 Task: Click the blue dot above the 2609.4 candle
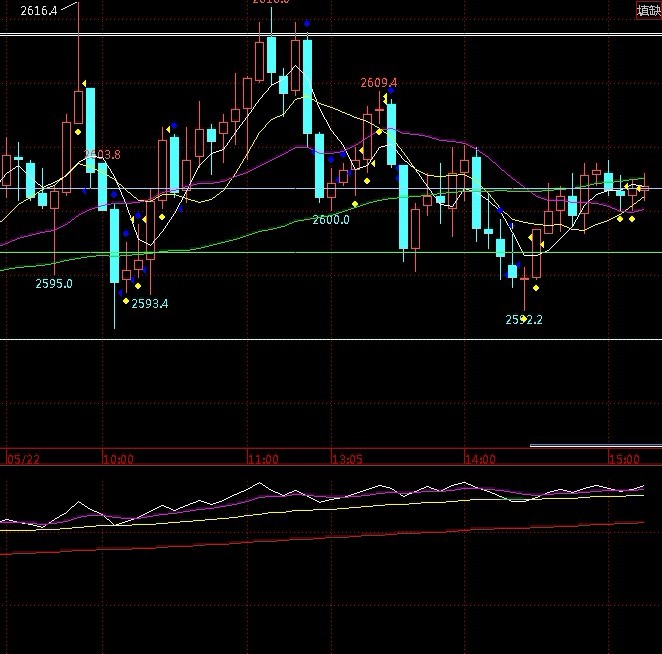(x=392, y=90)
